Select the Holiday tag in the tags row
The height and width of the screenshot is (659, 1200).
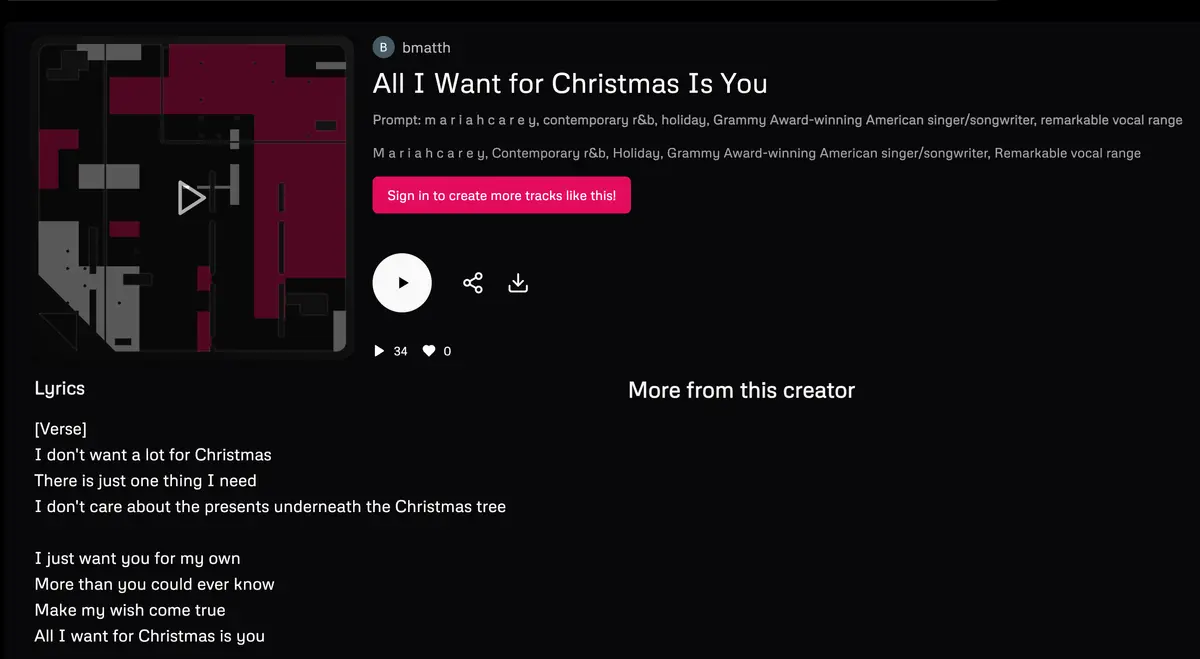point(635,153)
